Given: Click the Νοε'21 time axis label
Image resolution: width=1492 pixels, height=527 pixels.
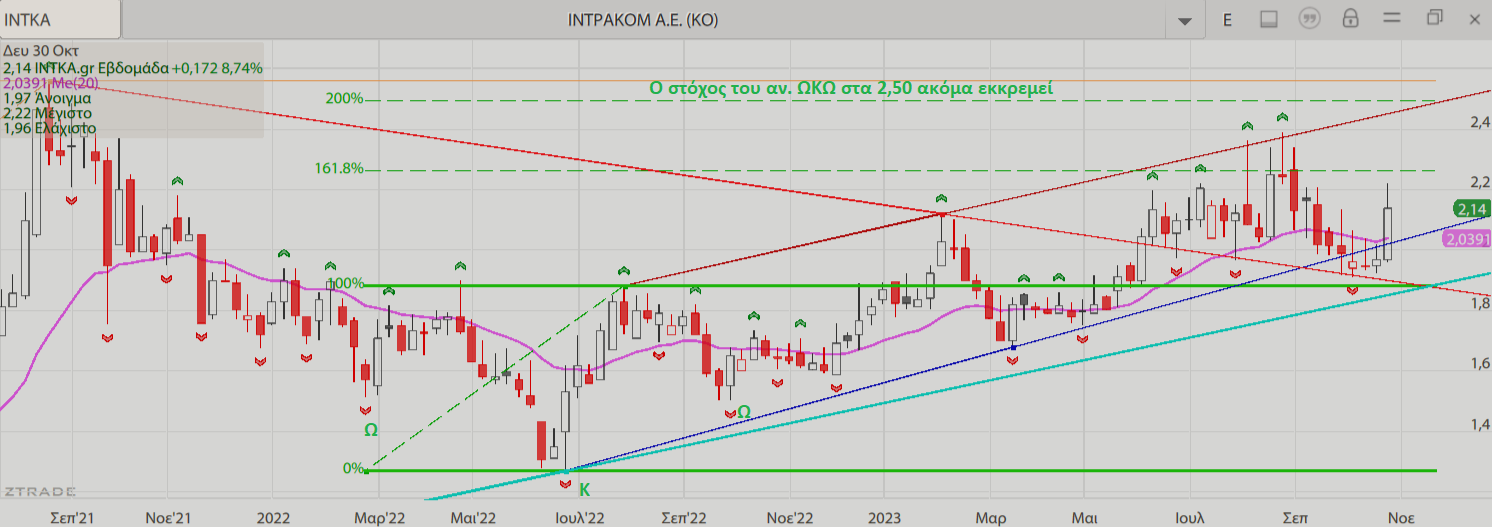Looking at the screenshot, I should click(x=168, y=518).
